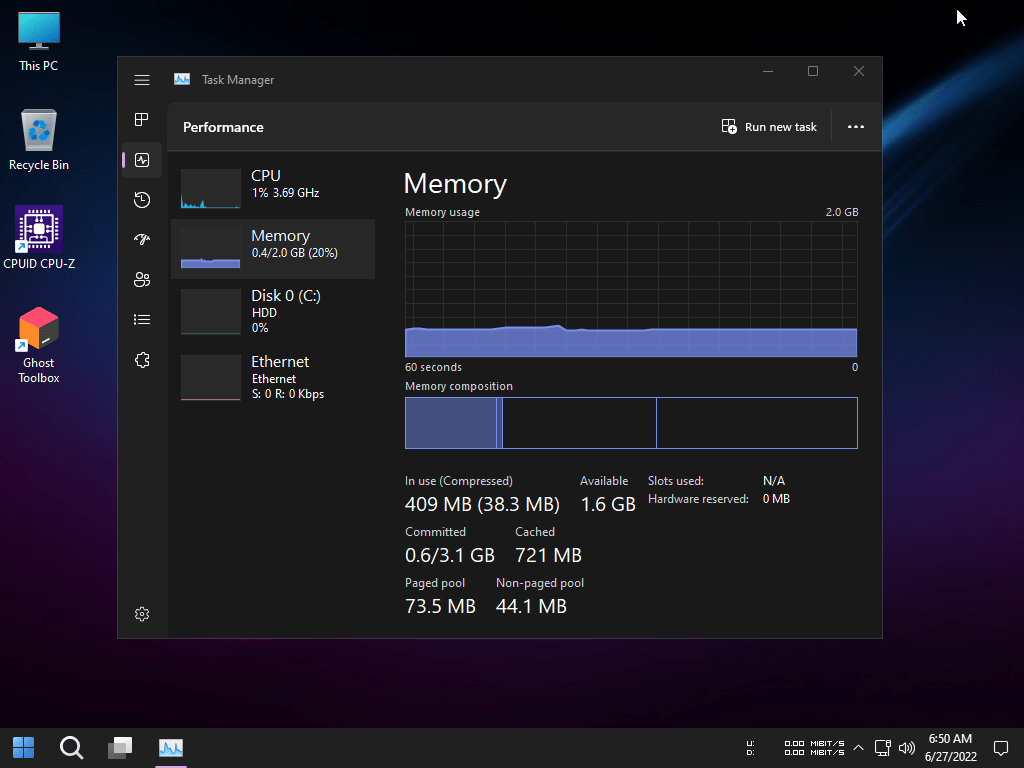Open the Processes page icon in sidebar

(142, 120)
